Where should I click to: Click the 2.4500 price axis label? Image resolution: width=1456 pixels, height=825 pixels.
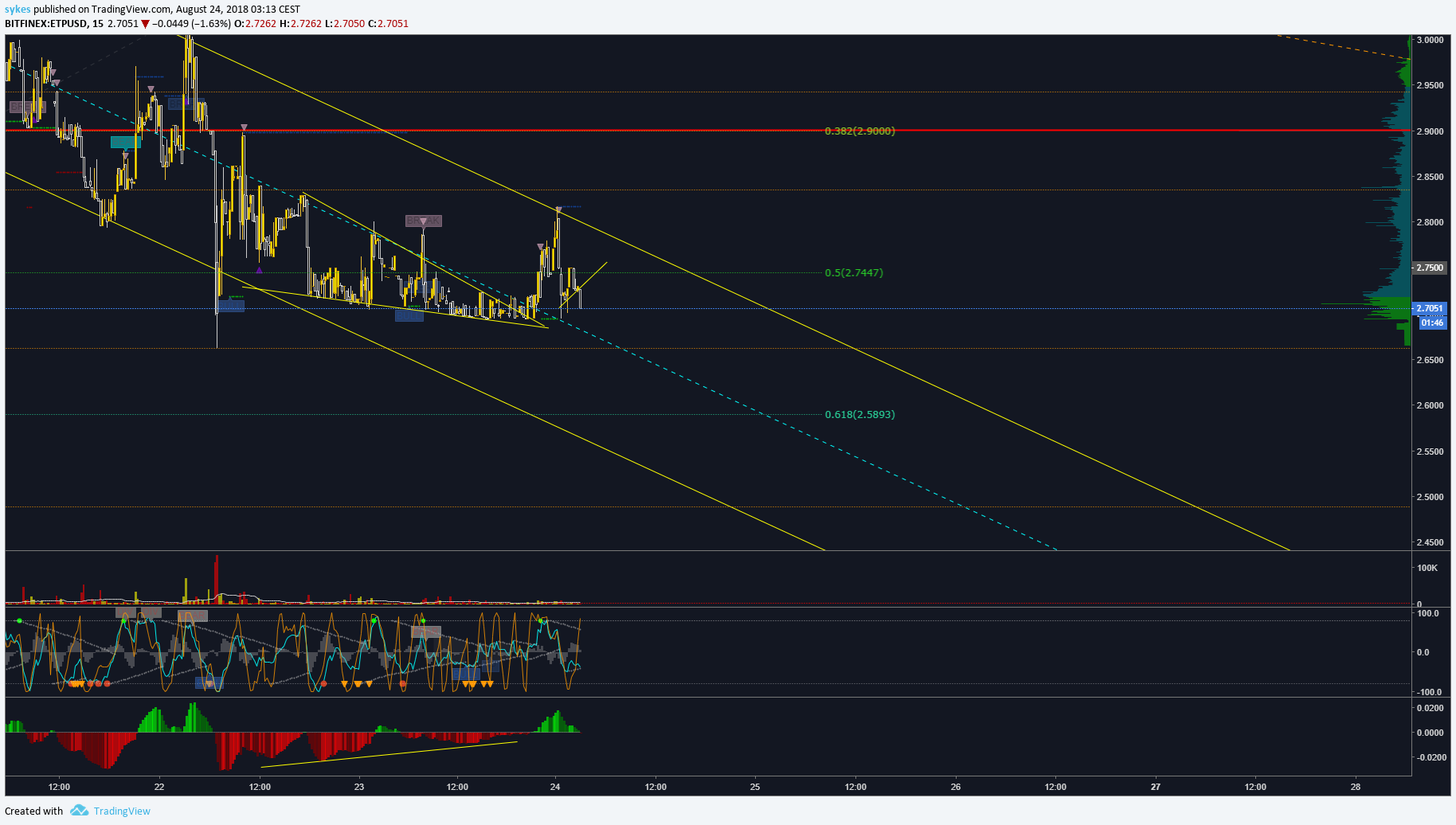tap(1430, 542)
